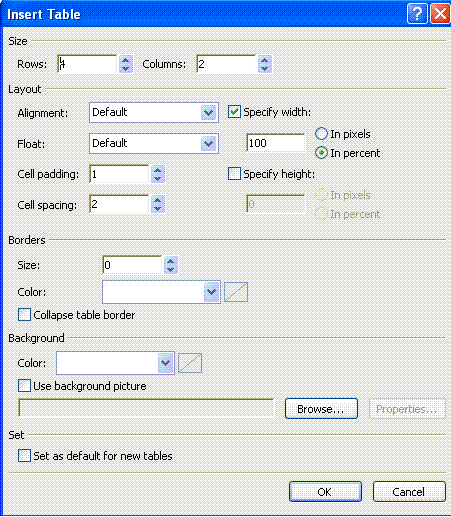Open the background color swatch picker
The height and width of the screenshot is (517, 451).
click(190, 363)
